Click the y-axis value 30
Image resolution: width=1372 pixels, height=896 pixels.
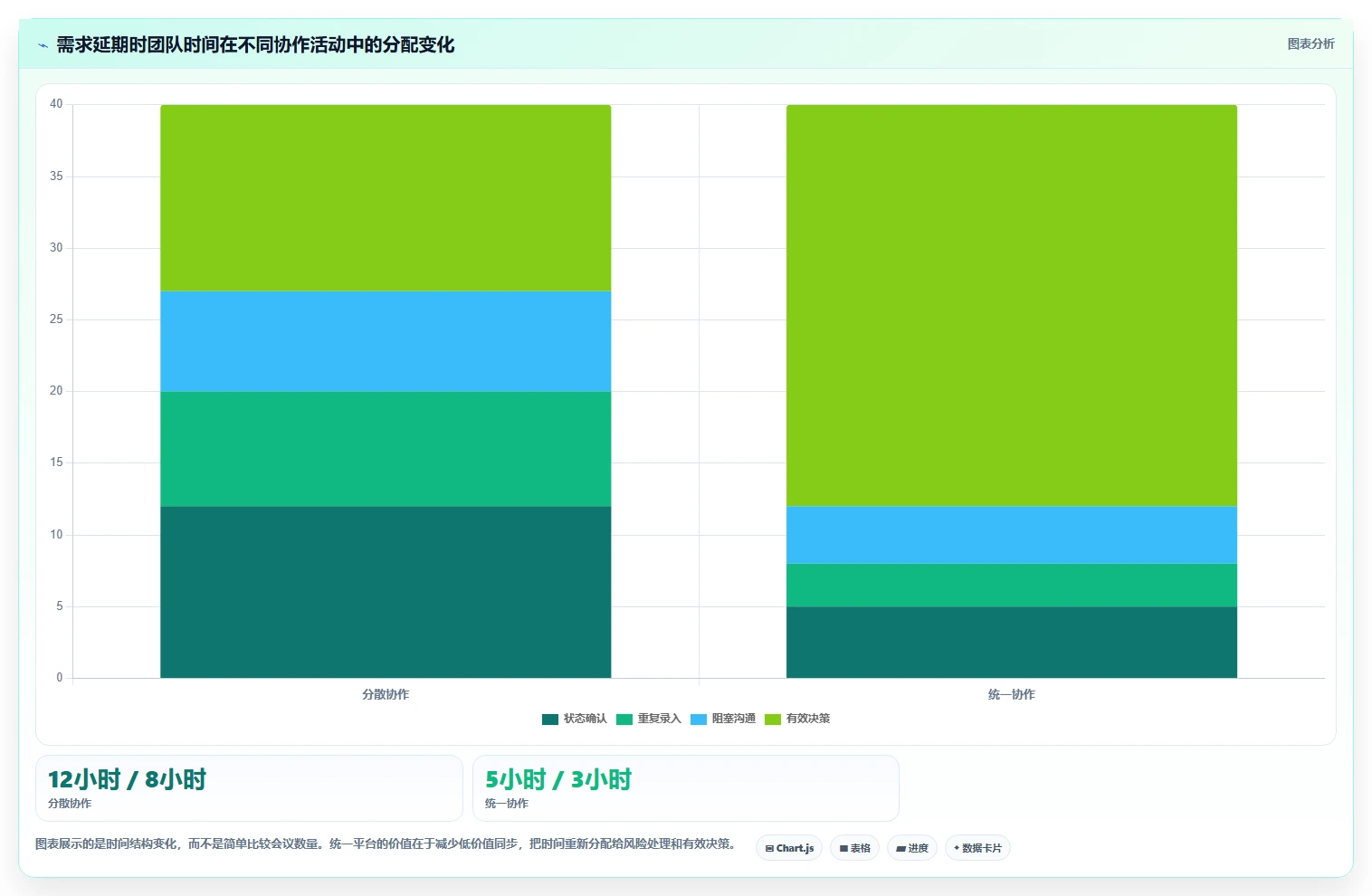coord(56,247)
